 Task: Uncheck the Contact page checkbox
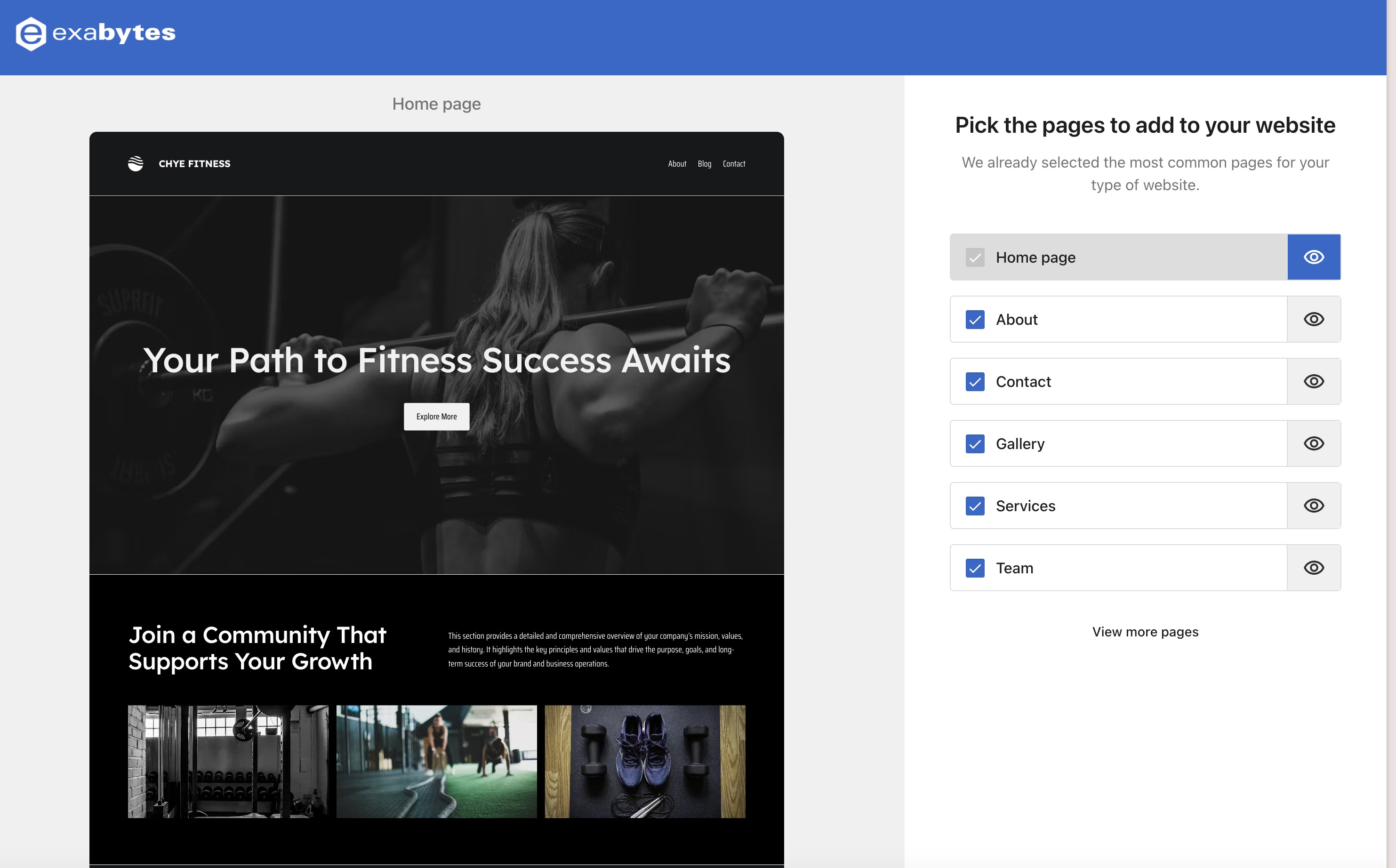[975, 382]
